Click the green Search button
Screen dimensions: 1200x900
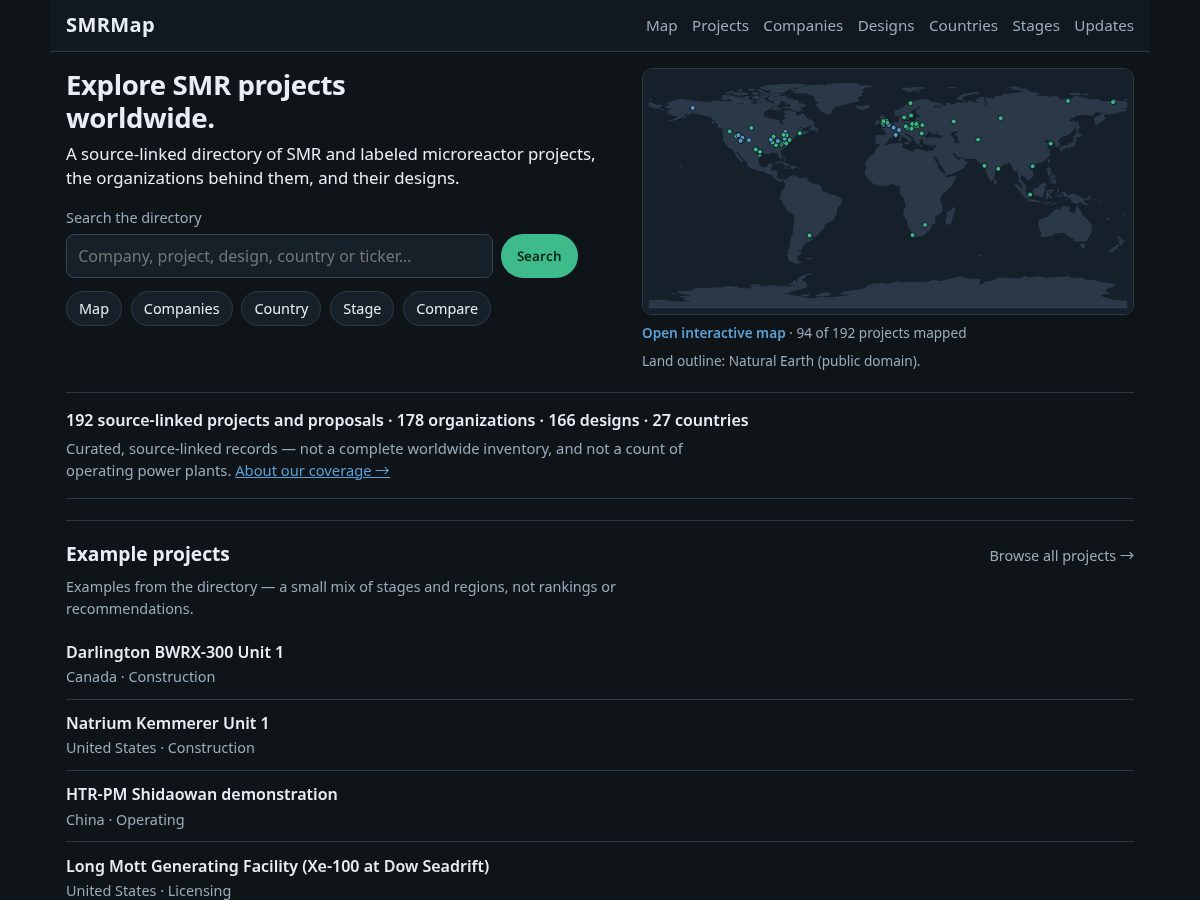tap(539, 256)
